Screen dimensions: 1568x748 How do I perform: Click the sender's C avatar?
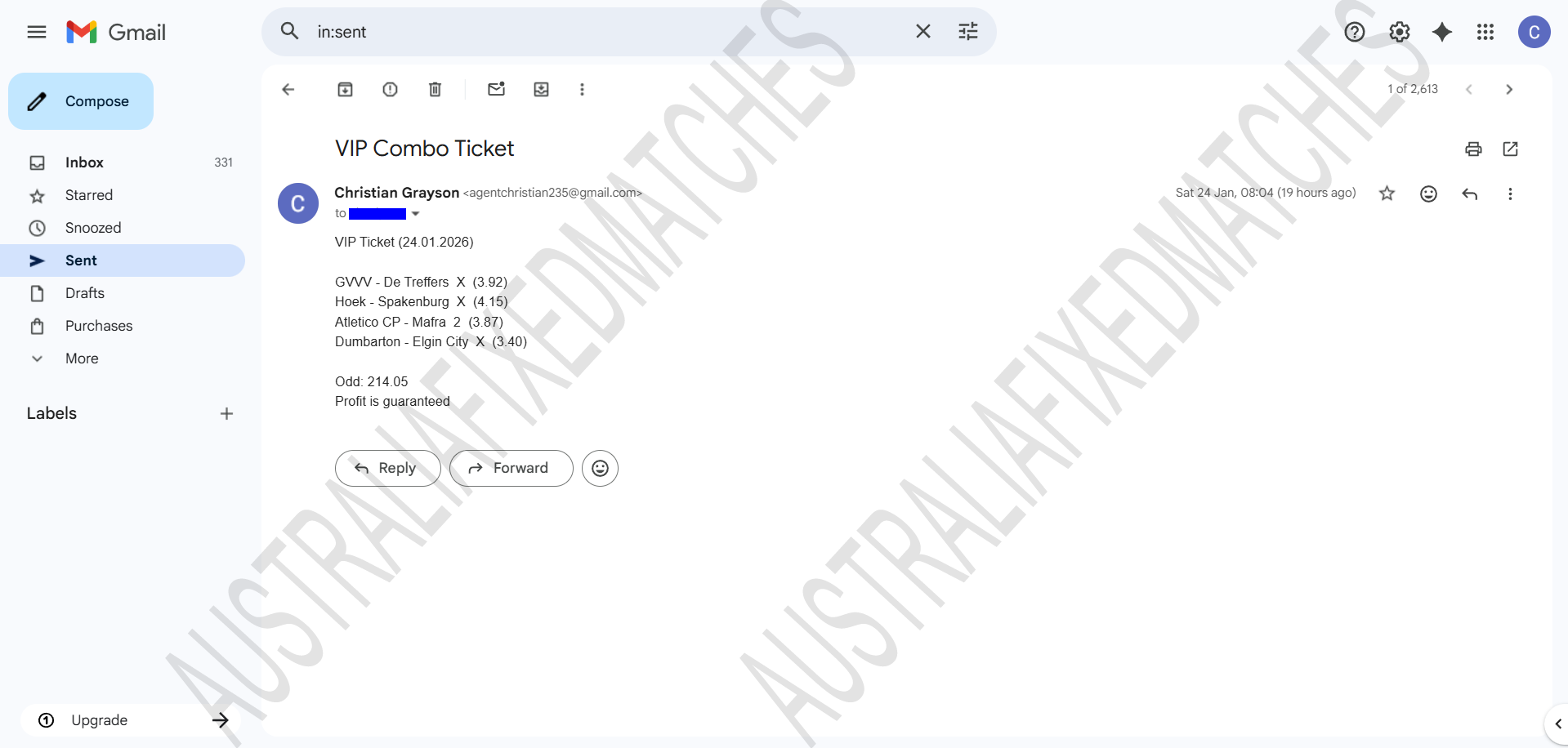coord(298,203)
